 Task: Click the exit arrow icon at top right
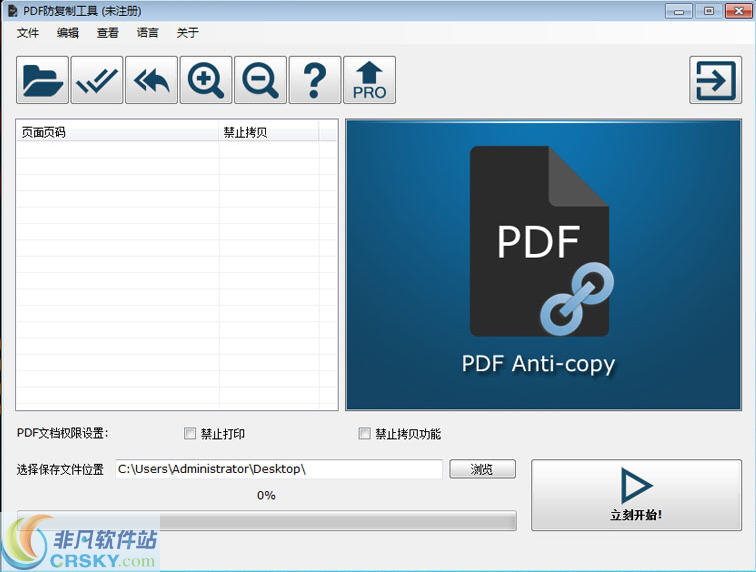click(x=716, y=80)
